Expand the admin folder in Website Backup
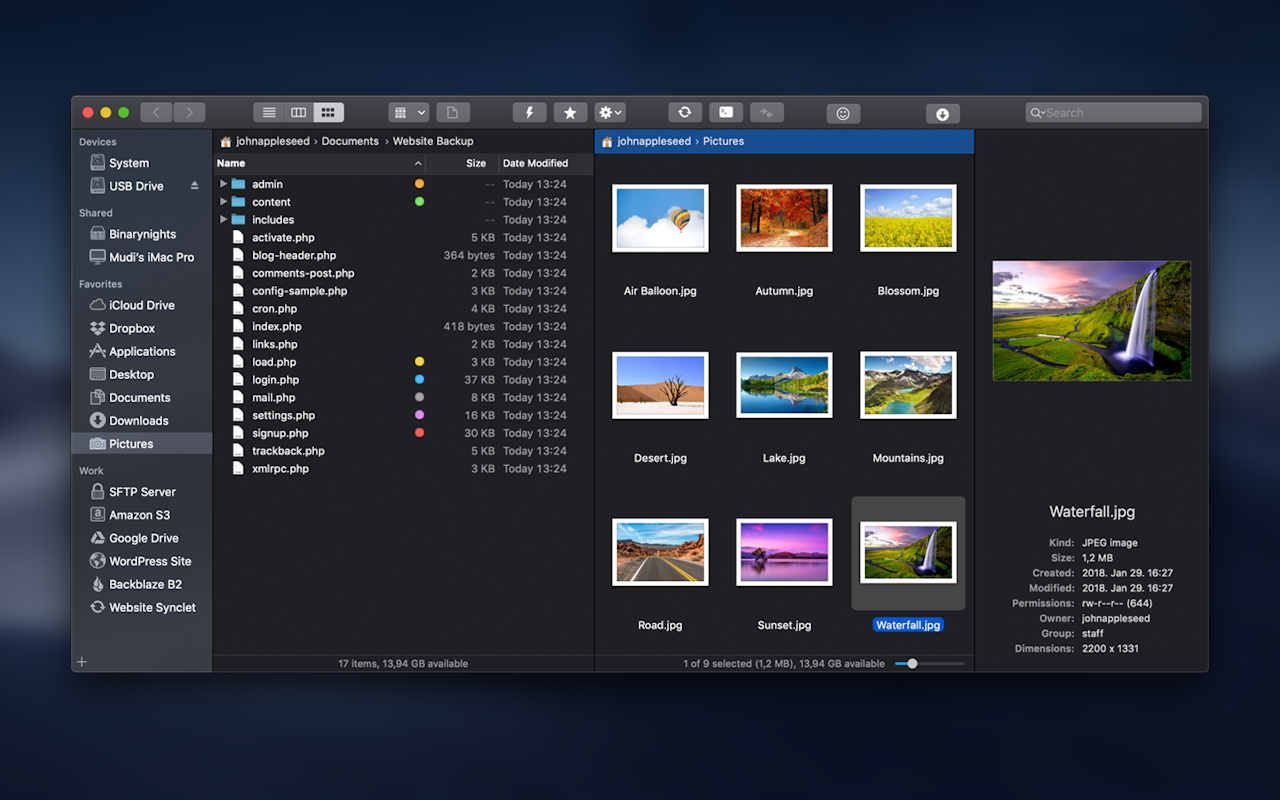The height and width of the screenshot is (800, 1280). pyautogui.click(x=224, y=184)
